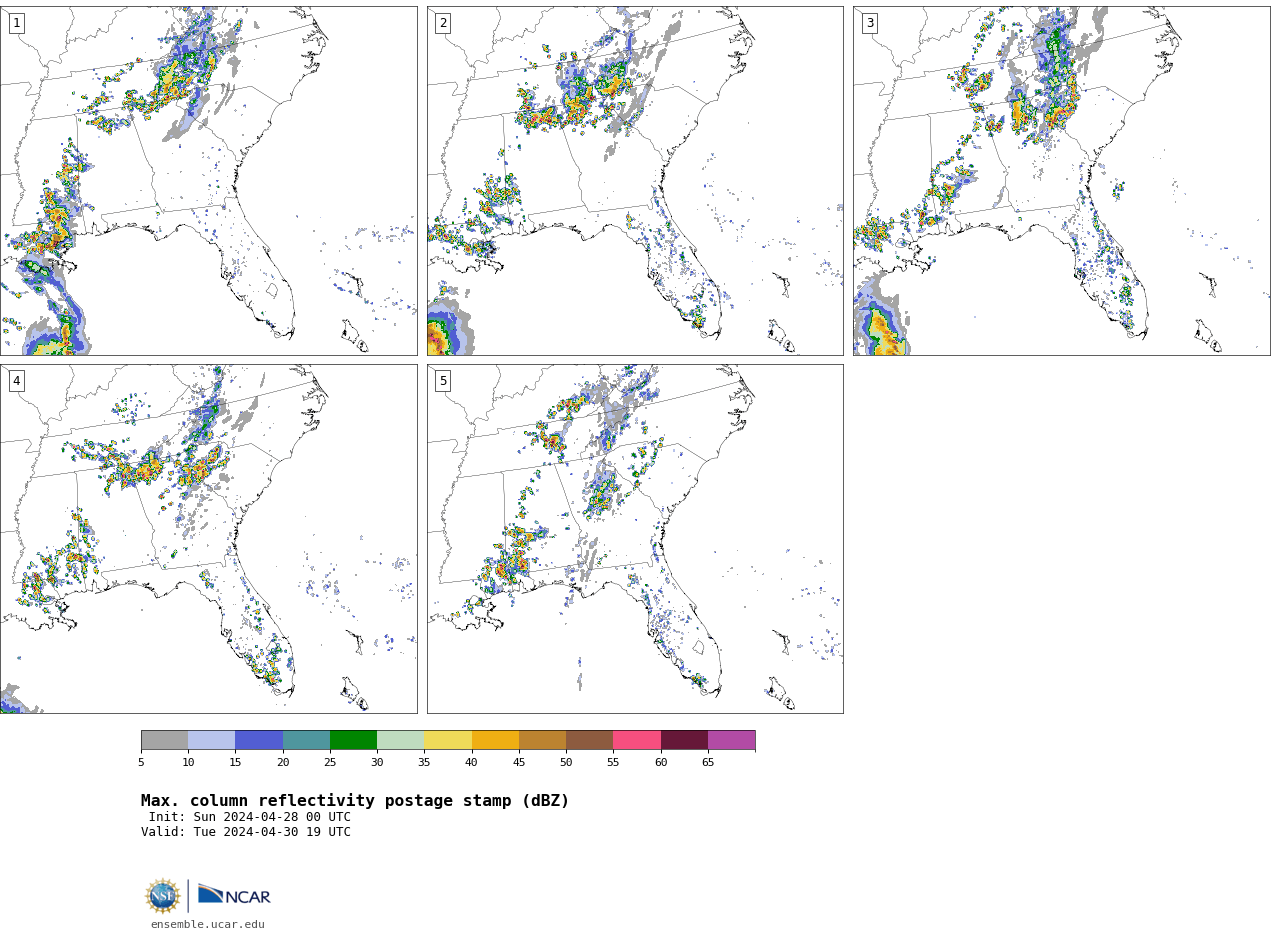This screenshot has width=1280, height=936.
Task: Click the maroon 60-65 dBZ swatch
Action: click(684, 740)
